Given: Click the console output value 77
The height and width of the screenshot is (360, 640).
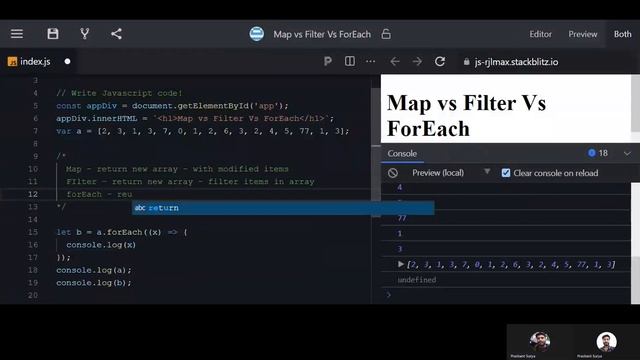Looking at the screenshot, I should (x=402, y=218).
